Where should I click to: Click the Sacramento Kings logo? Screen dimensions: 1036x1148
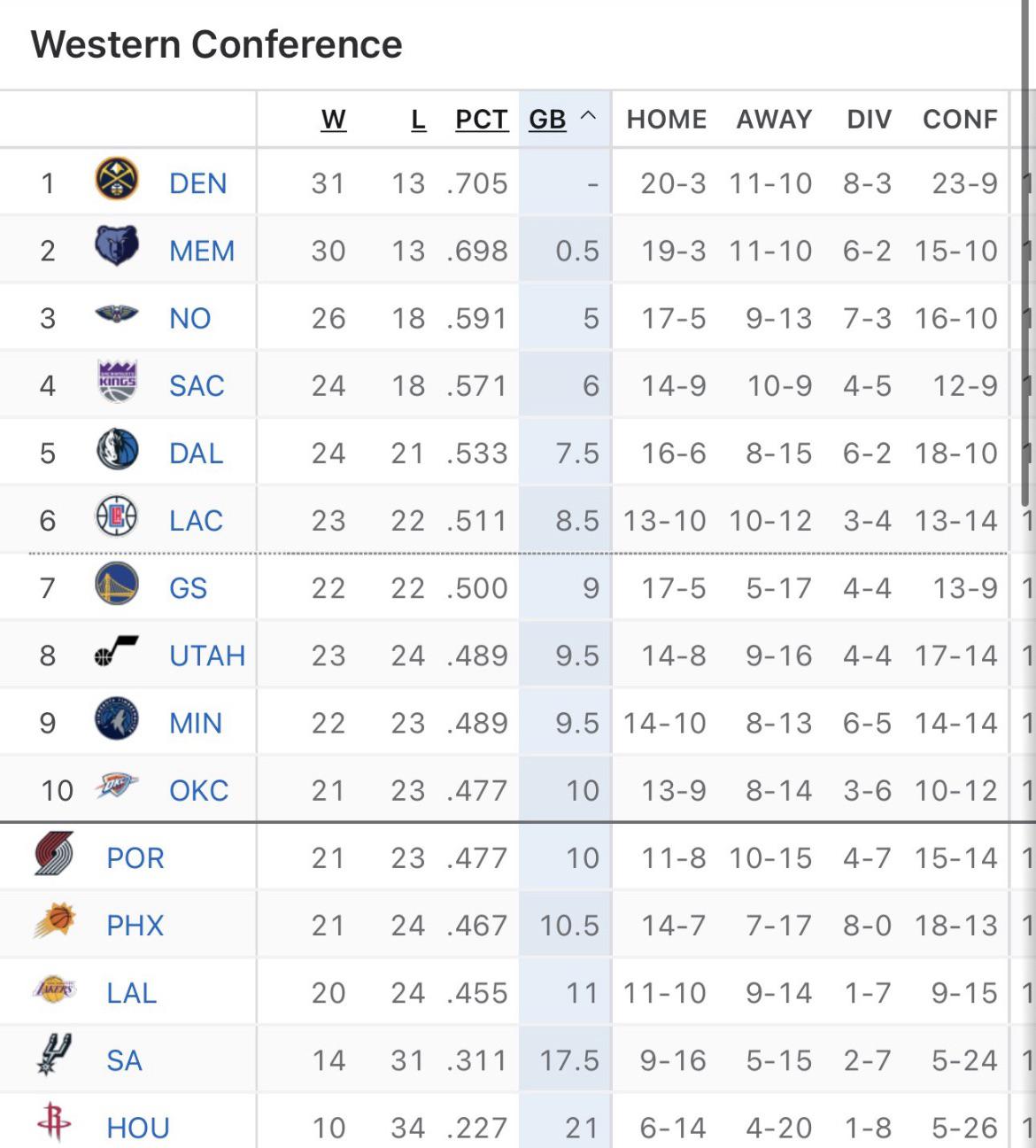point(116,382)
